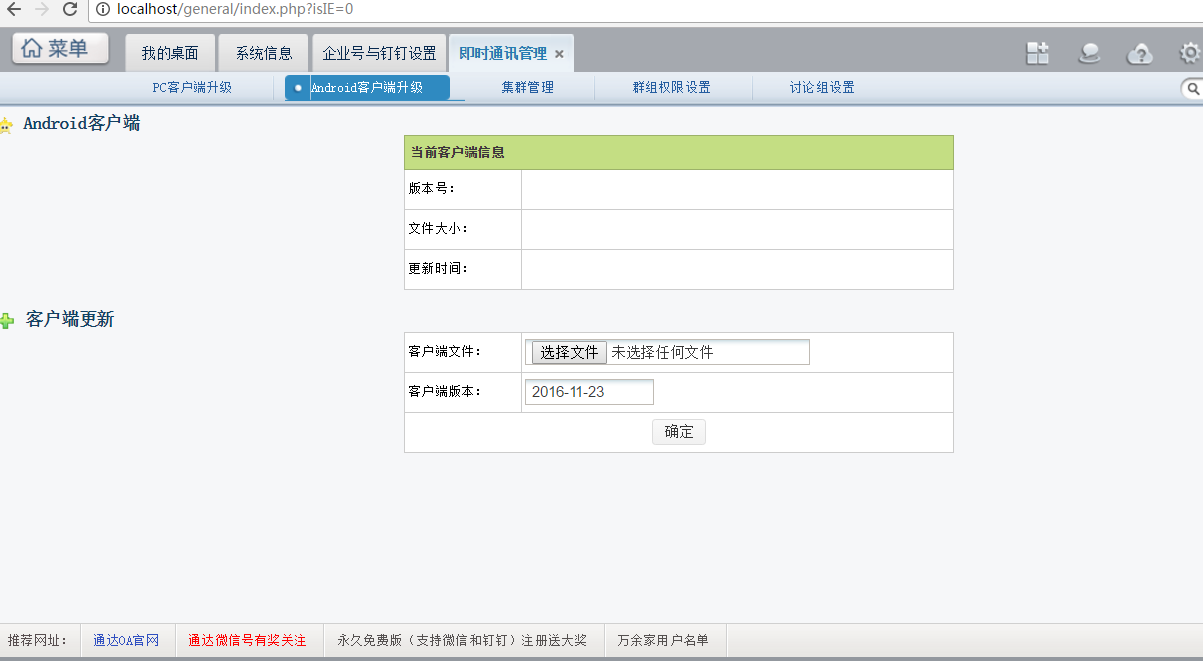Open the 企业号与钉钉设置 tab
The image size is (1203, 661).
[x=379, y=53]
